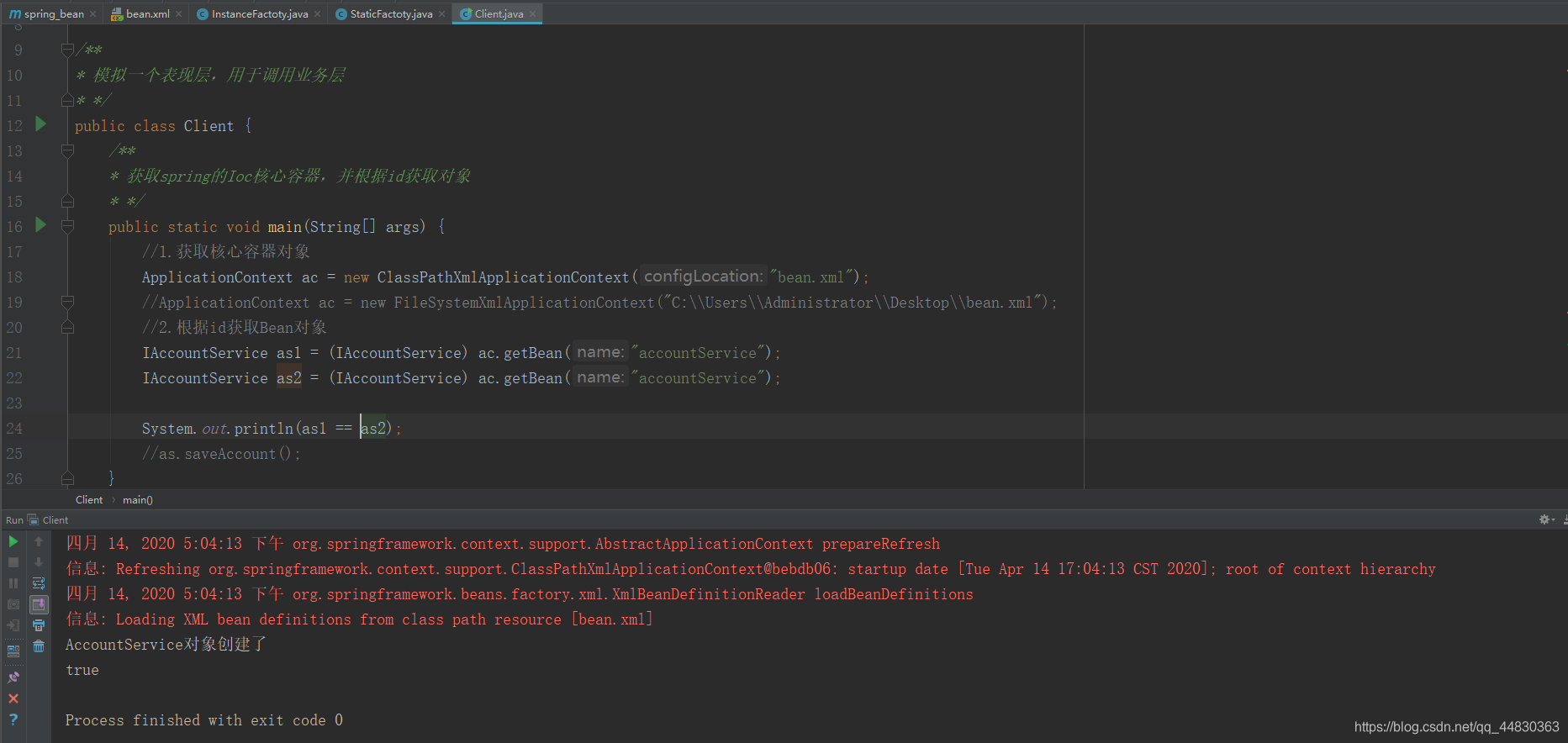Click Up the stack trace arrow
This screenshot has height=743, width=1568.
pyautogui.click(x=39, y=541)
